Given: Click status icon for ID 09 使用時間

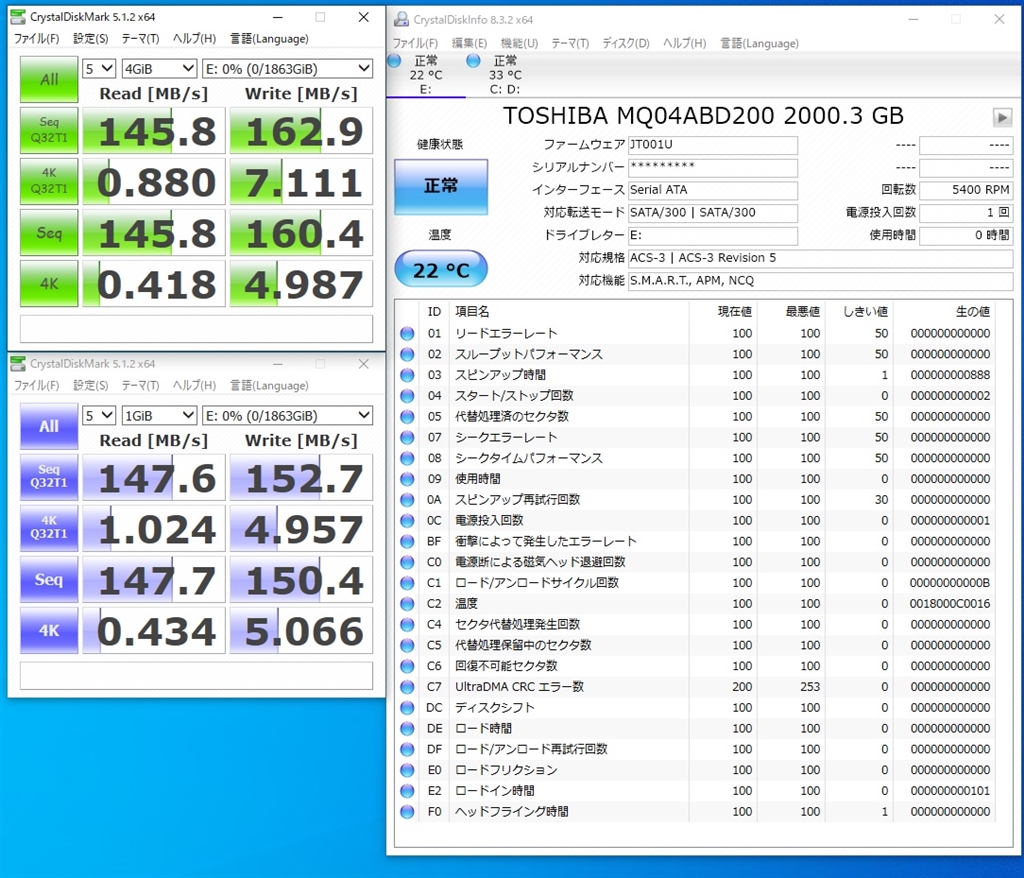Looking at the screenshot, I should tap(408, 479).
